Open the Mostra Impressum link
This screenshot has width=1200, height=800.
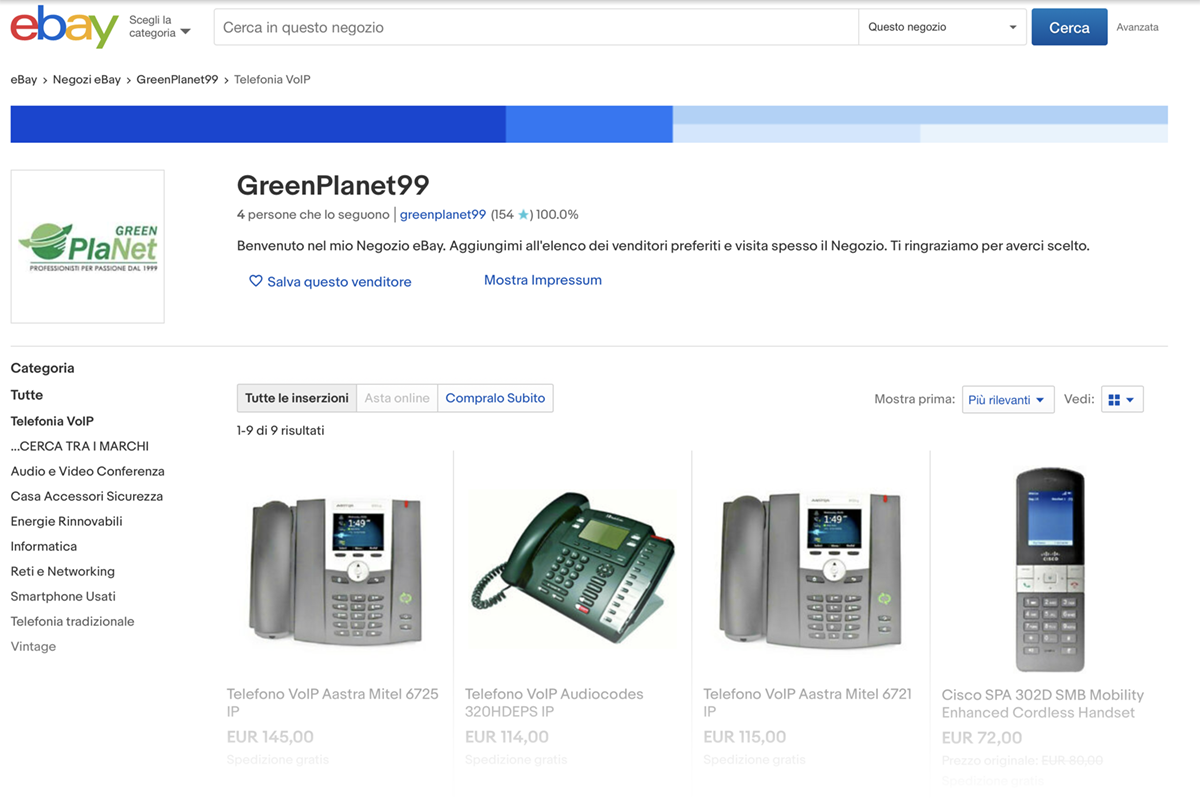[x=543, y=280]
